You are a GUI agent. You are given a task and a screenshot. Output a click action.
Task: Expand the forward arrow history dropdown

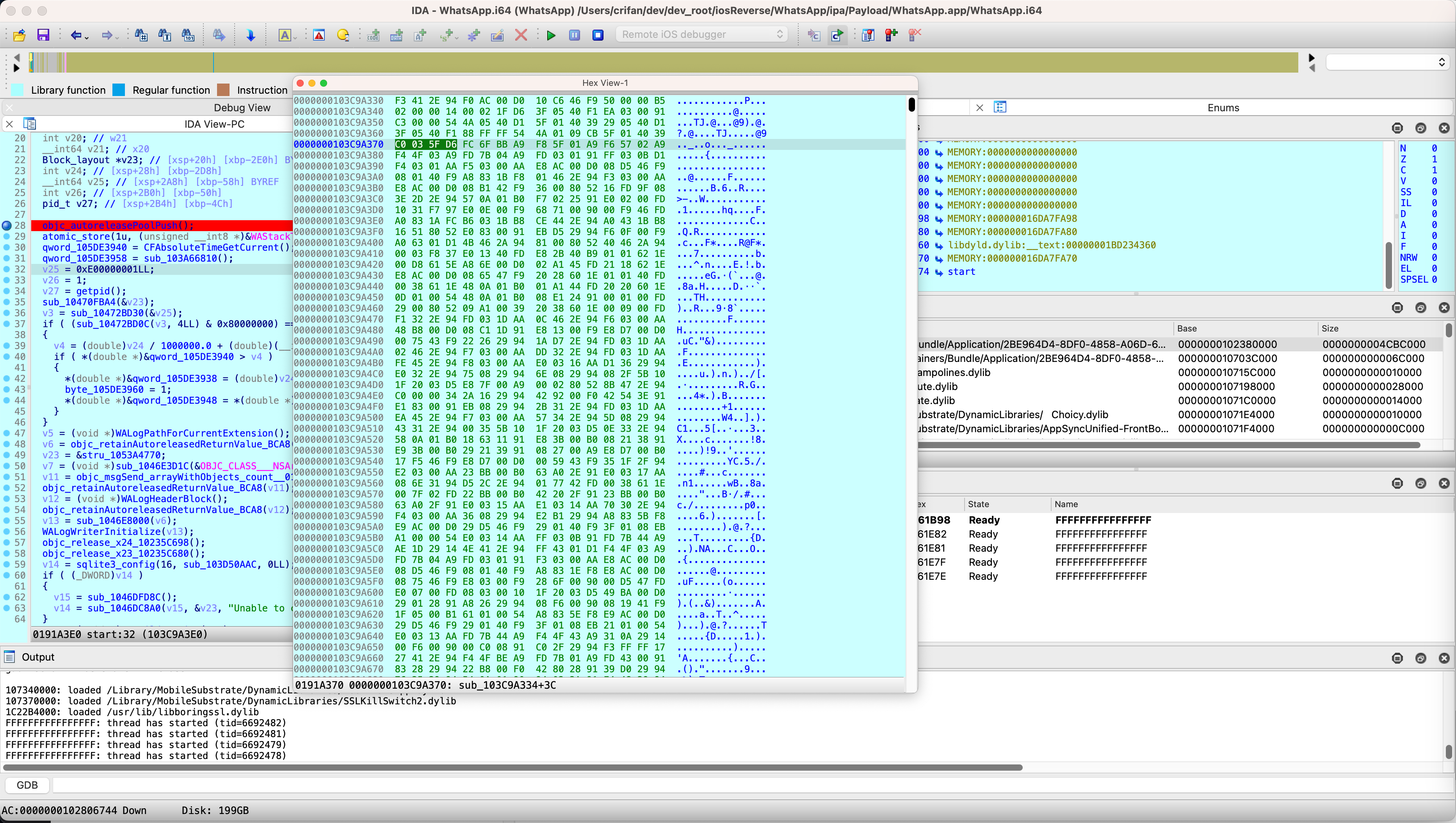pos(117,37)
